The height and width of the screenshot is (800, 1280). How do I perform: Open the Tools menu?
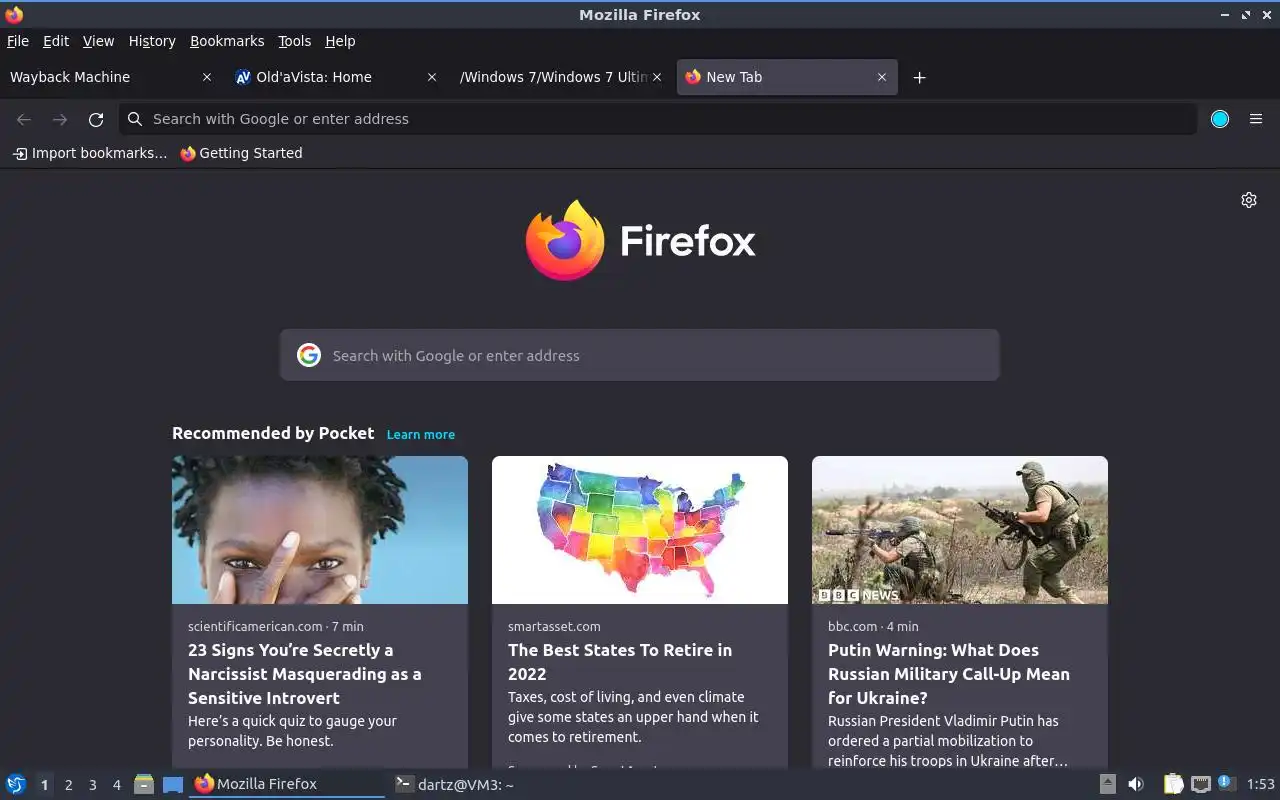pyautogui.click(x=295, y=41)
